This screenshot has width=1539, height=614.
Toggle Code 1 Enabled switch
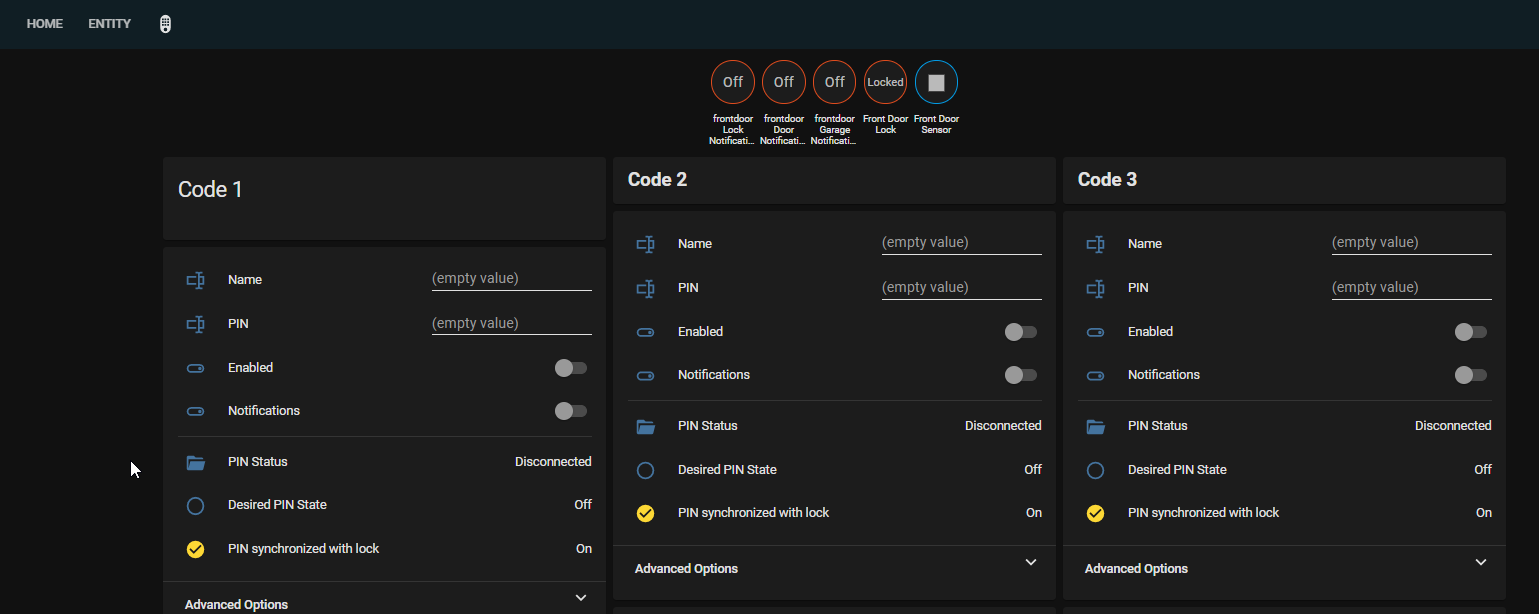571,368
